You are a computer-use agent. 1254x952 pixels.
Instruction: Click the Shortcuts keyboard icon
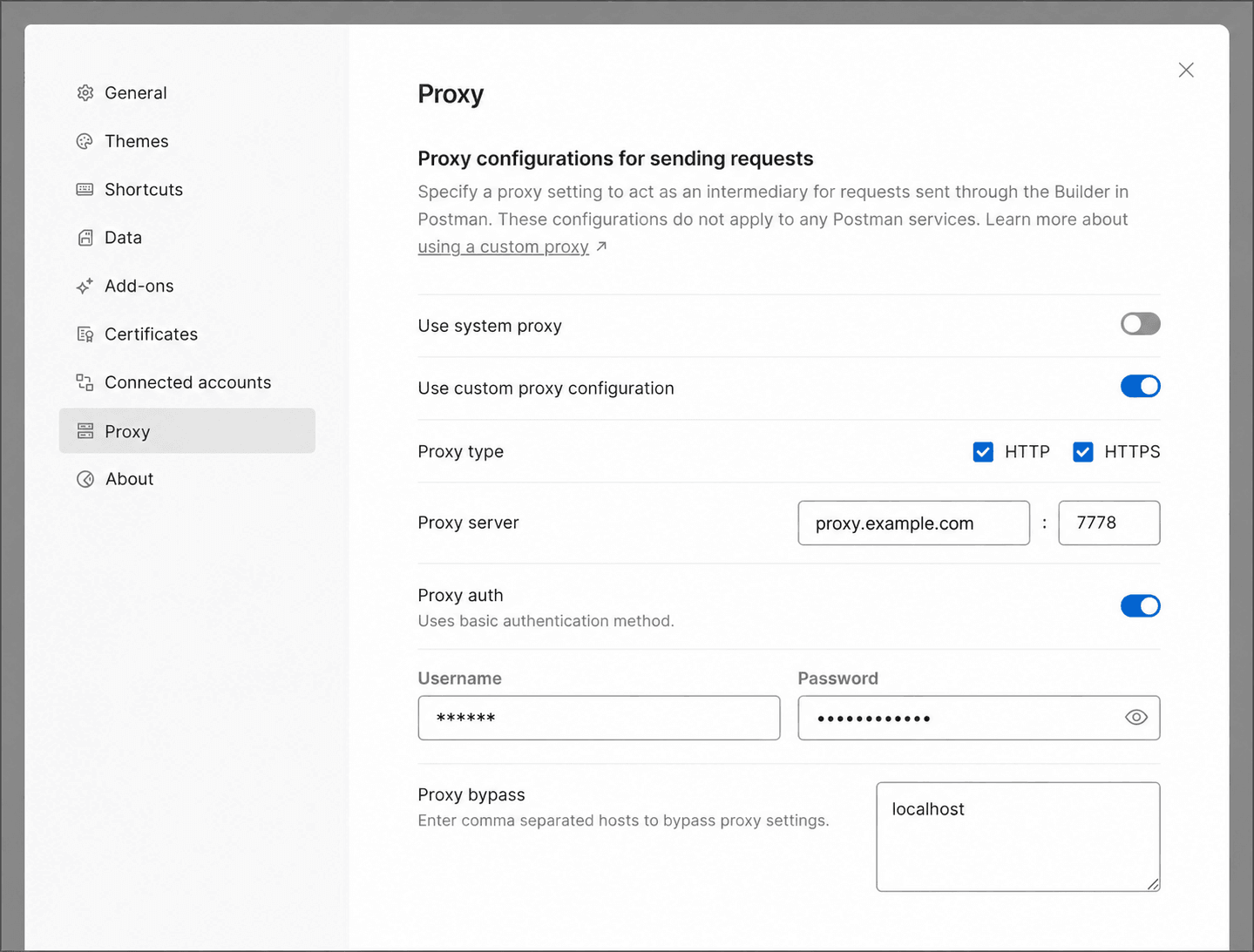click(85, 189)
